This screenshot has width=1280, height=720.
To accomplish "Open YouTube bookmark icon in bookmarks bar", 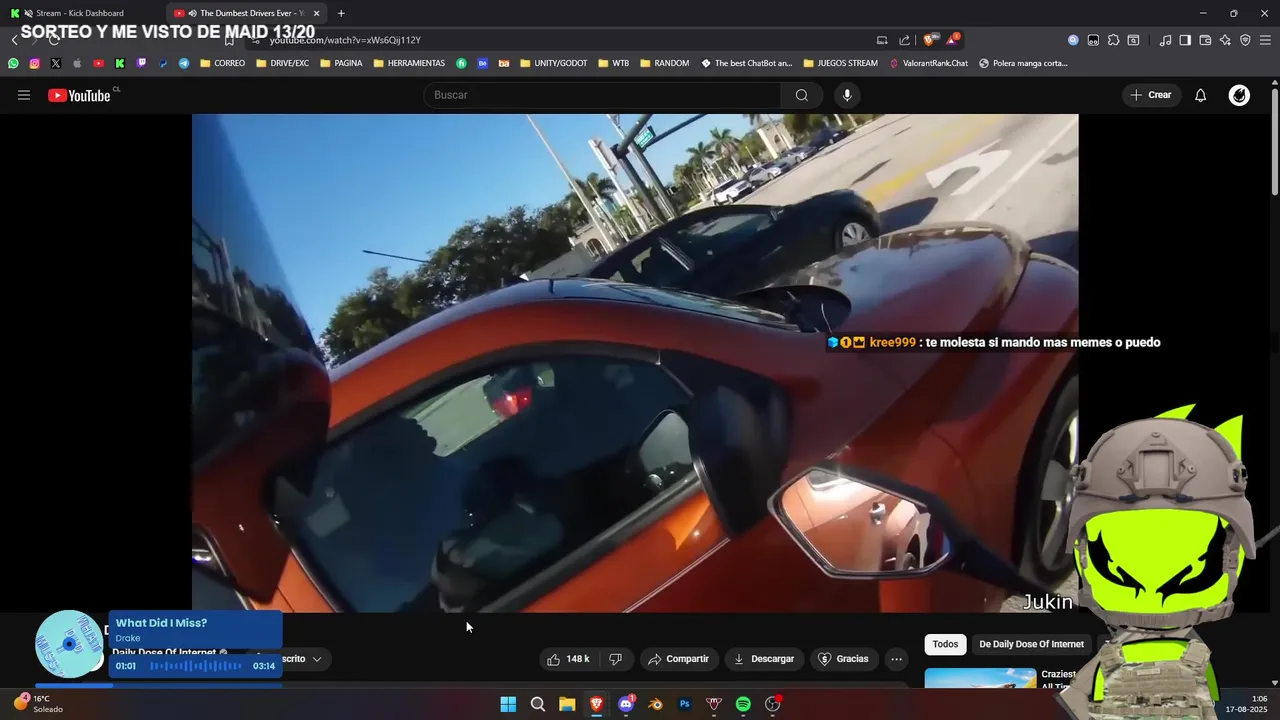I will coord(98,63).
